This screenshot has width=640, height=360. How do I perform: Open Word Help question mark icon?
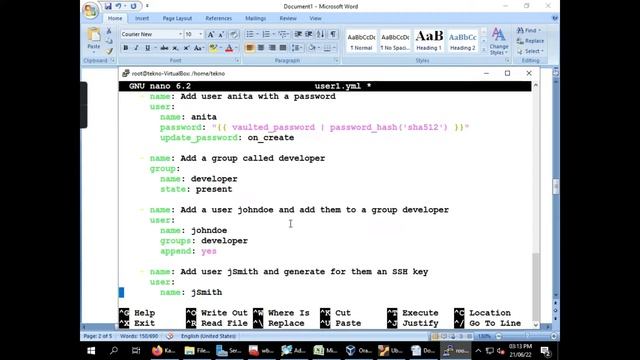(555, 18)
